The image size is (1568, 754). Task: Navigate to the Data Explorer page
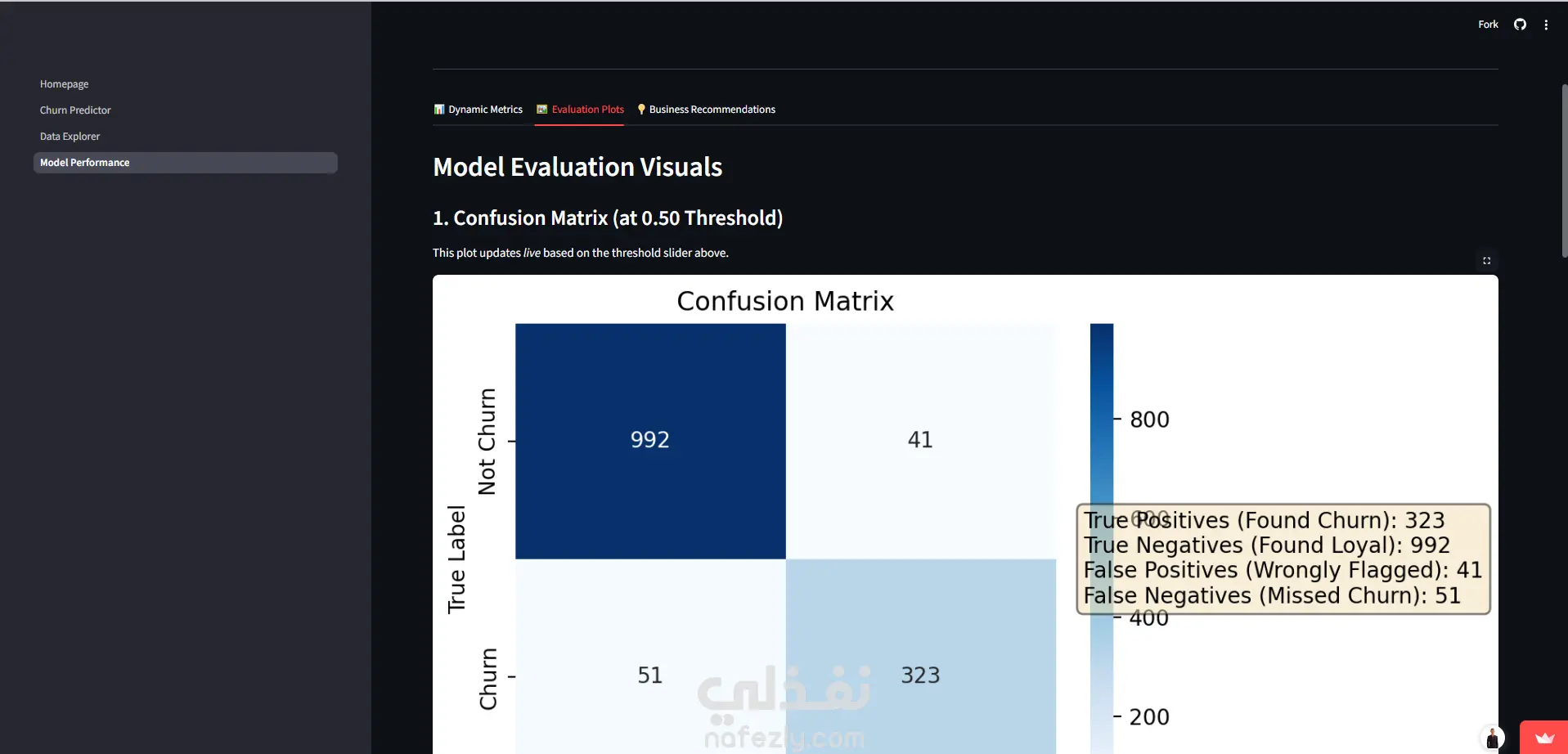click(70, 137)
